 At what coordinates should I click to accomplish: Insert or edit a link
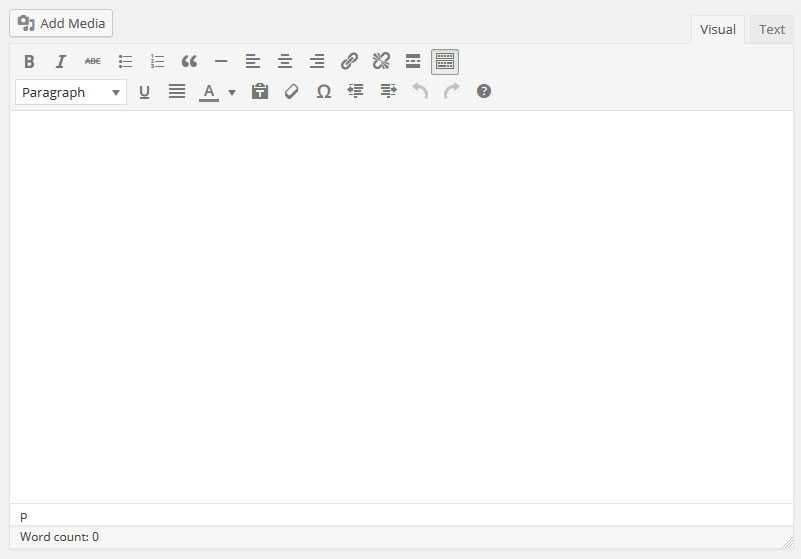click(349, 62)
